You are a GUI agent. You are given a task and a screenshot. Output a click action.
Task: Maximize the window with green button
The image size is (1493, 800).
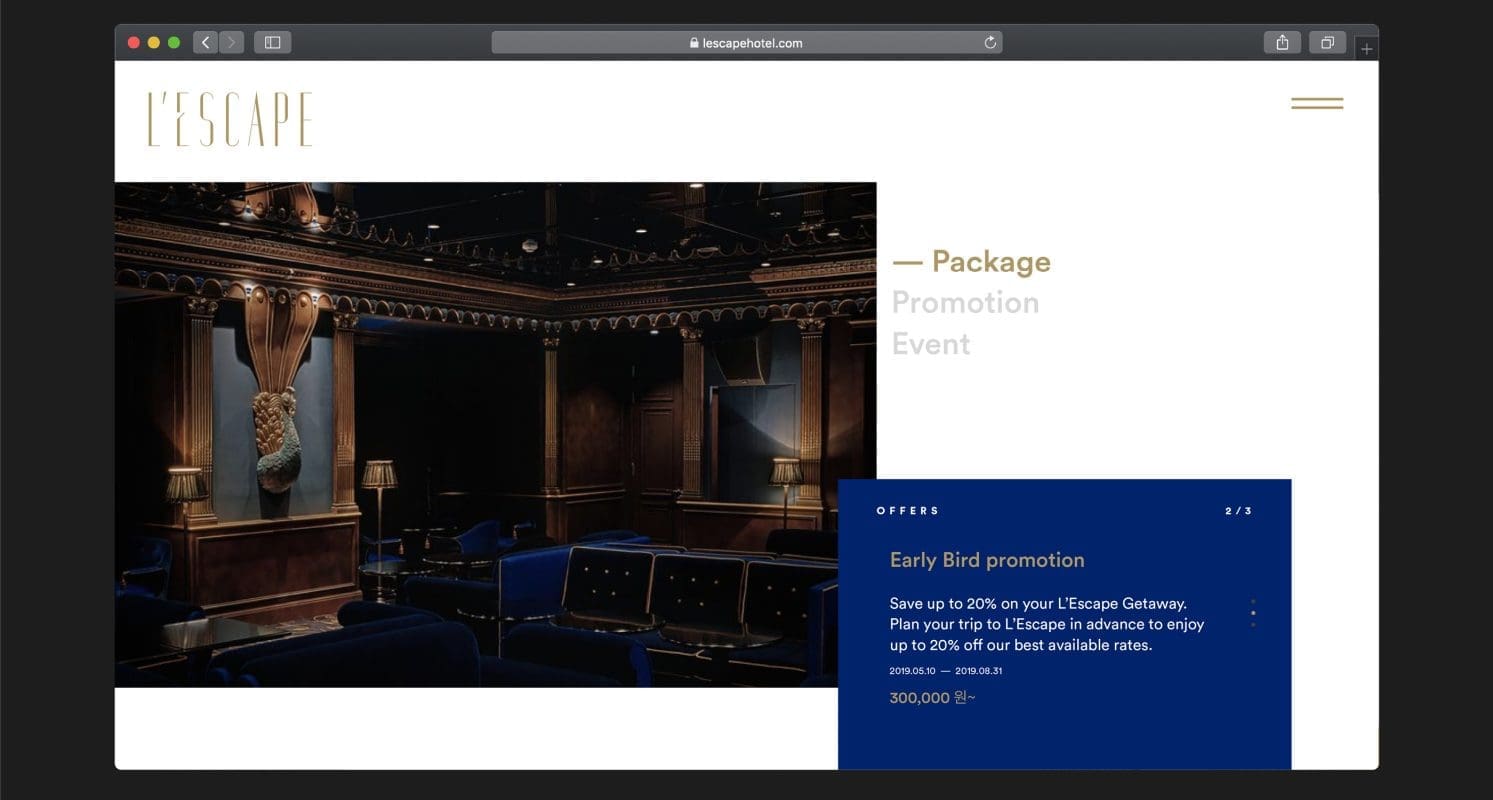174,42
